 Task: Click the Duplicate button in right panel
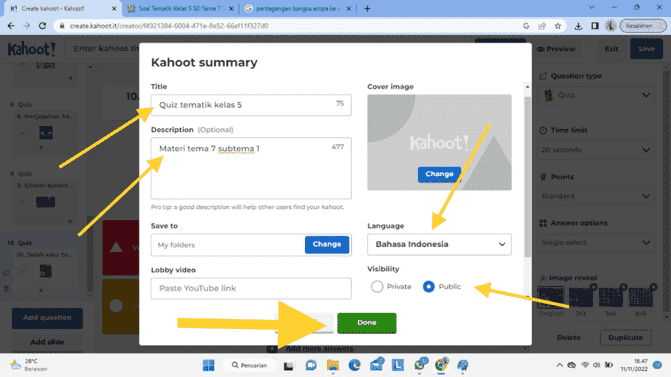626,338
